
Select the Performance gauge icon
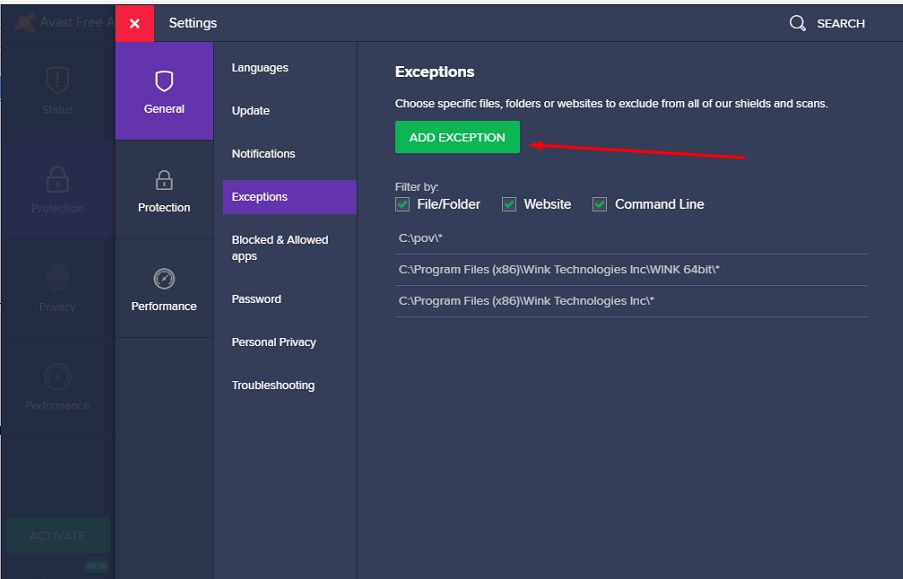[164, 279]
